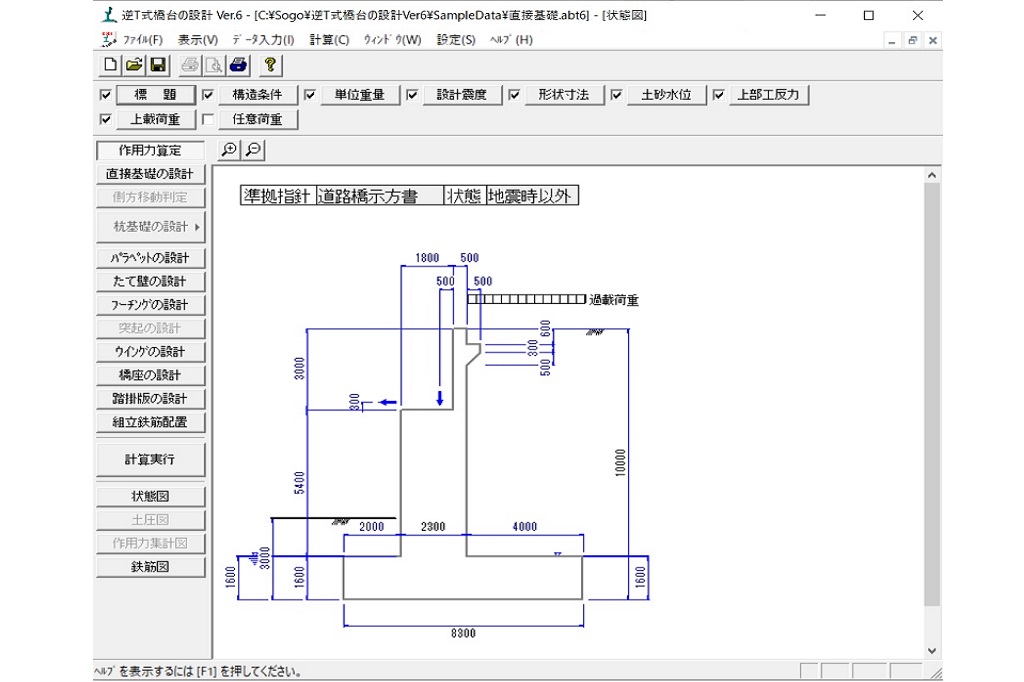The height and width of the screenshot is (682, 1024).
Task: Open the 単位重量 input button
Action: pos(359,95)
